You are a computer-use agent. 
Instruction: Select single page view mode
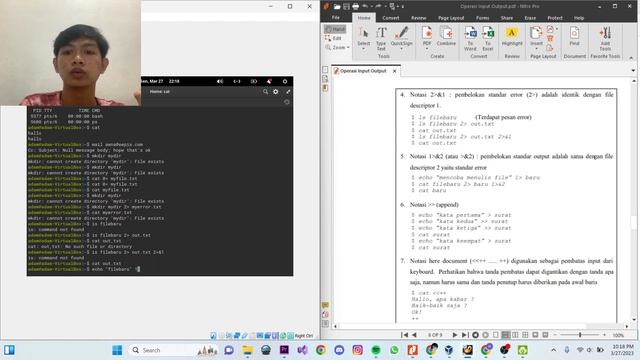[496, 335]
